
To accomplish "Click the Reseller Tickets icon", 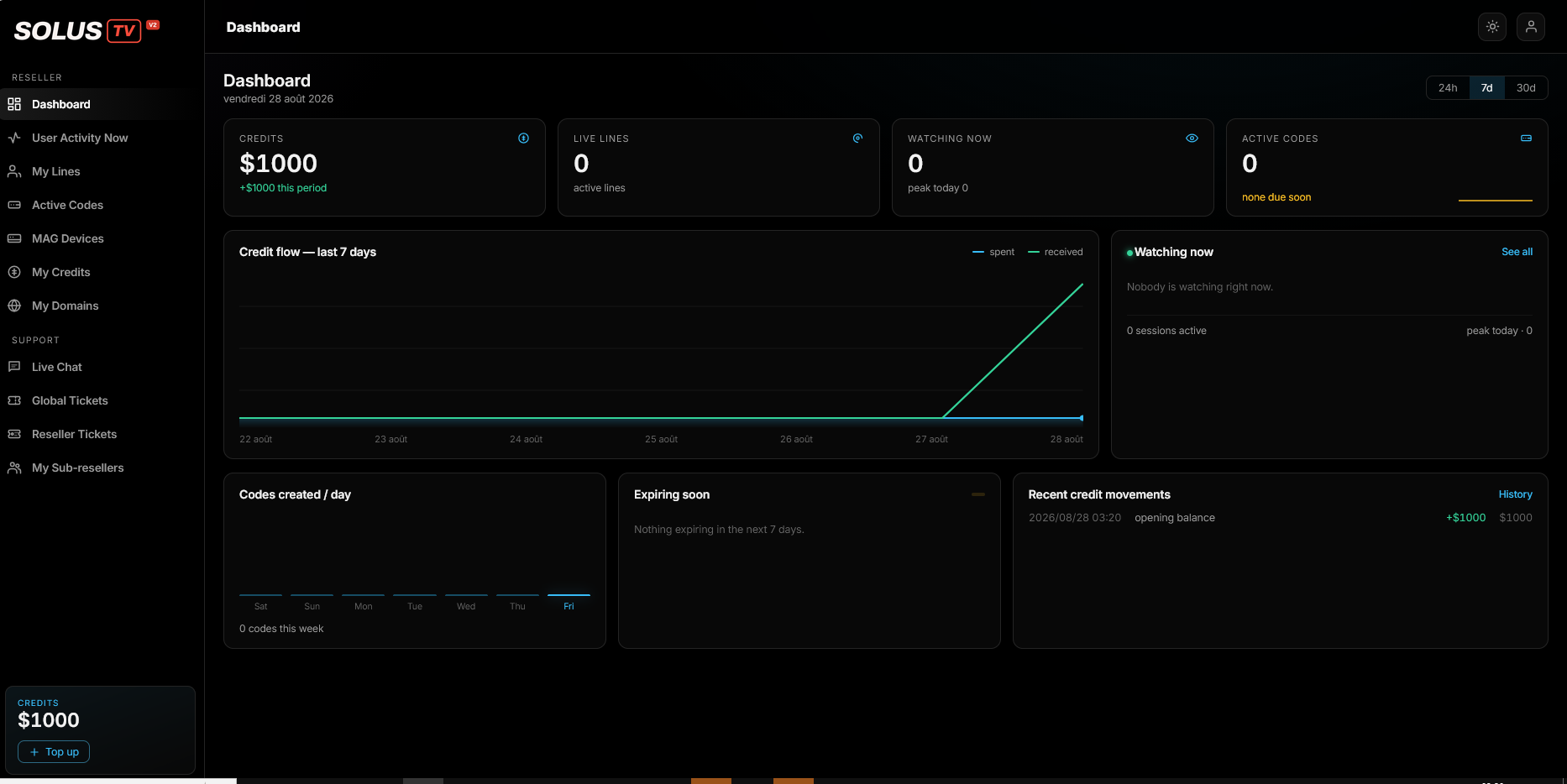I will pyautogui.click(x=14, y=434).
